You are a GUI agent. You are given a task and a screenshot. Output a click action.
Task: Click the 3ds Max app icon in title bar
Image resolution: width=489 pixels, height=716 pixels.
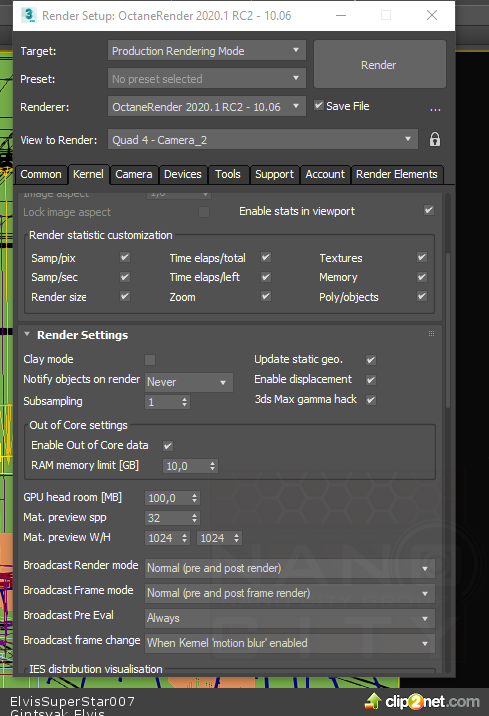pos(29,15)
